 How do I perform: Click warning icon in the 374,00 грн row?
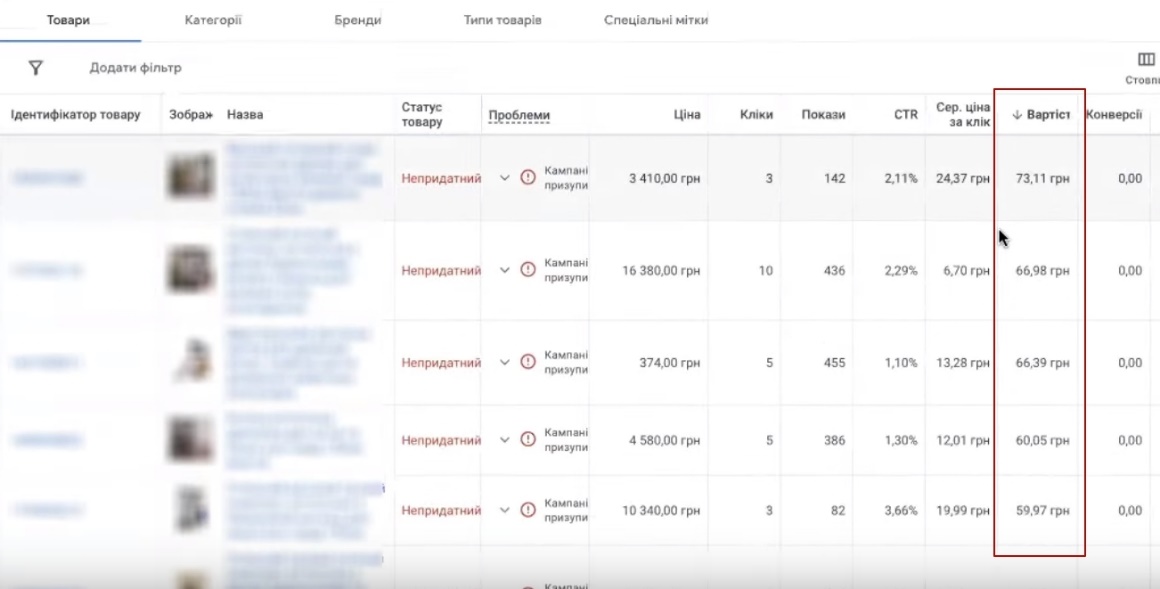529,362
